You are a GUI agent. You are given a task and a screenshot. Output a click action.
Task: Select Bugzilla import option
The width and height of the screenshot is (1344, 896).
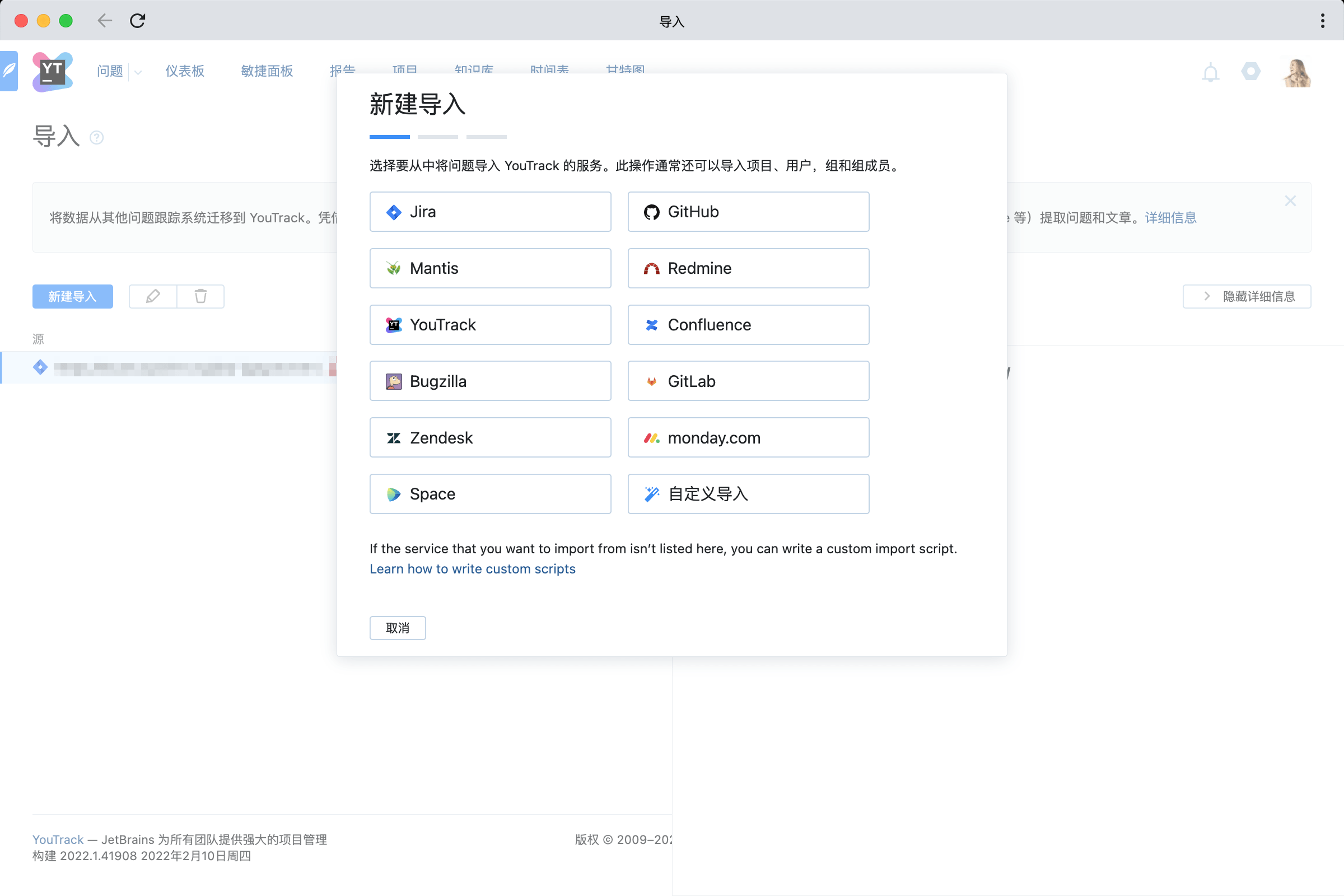pyautogui.click(x=489, y=381)
